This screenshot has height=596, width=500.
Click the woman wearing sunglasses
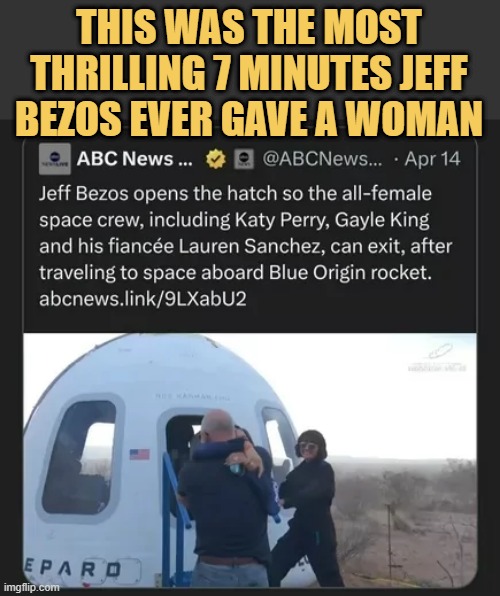tap(310, 509)
